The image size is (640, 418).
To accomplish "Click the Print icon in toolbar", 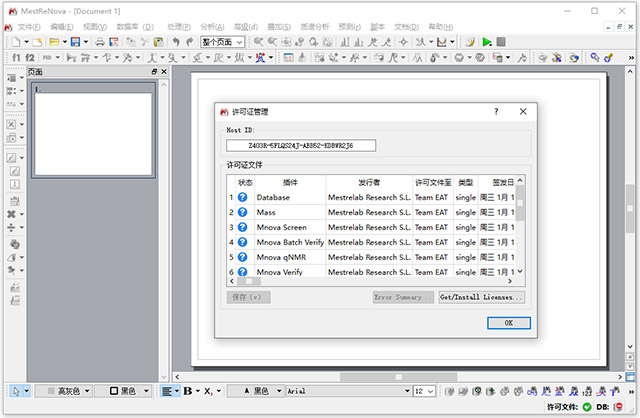I will pos(100,42).
